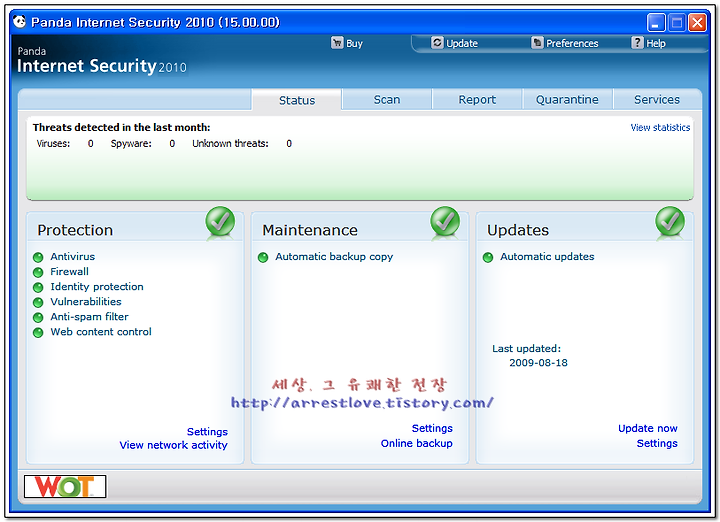This screenshot has height=522, width=720.
Task: Open the View statistics link
Action: pyautogui.click(x=660, y=128)
